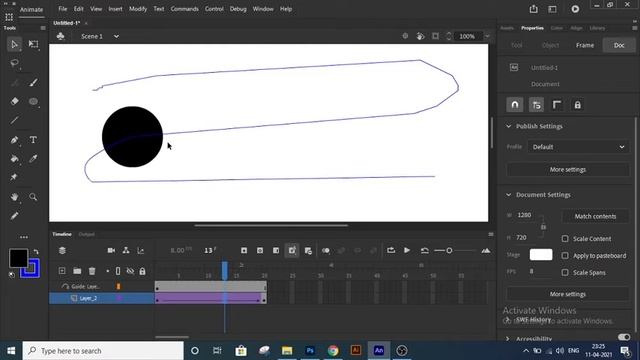Click the Test Movie play button
This screenshot has height=360, width=640.
(x=575, y=9)
